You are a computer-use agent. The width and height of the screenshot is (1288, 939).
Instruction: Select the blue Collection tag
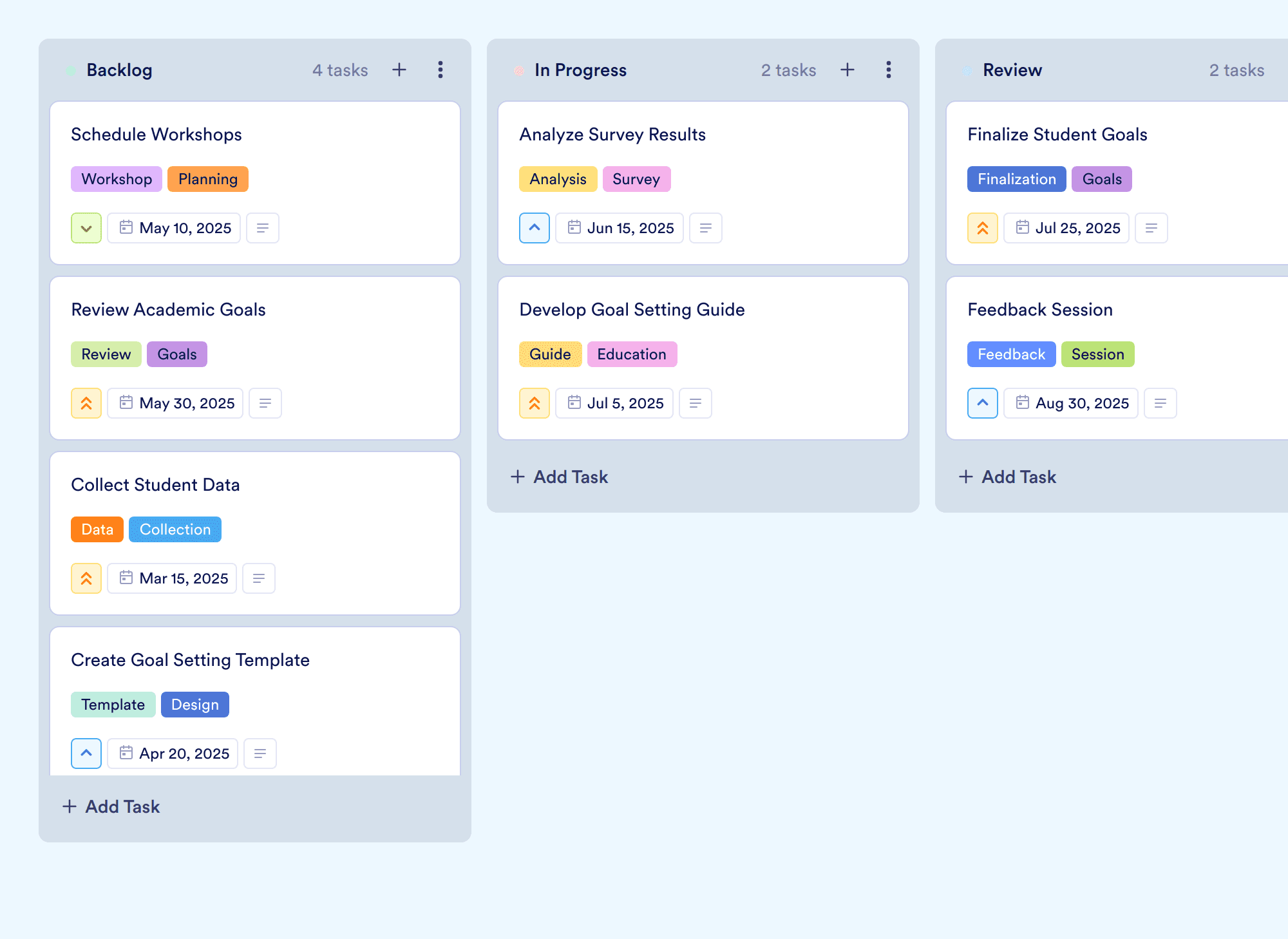(175, 529)
